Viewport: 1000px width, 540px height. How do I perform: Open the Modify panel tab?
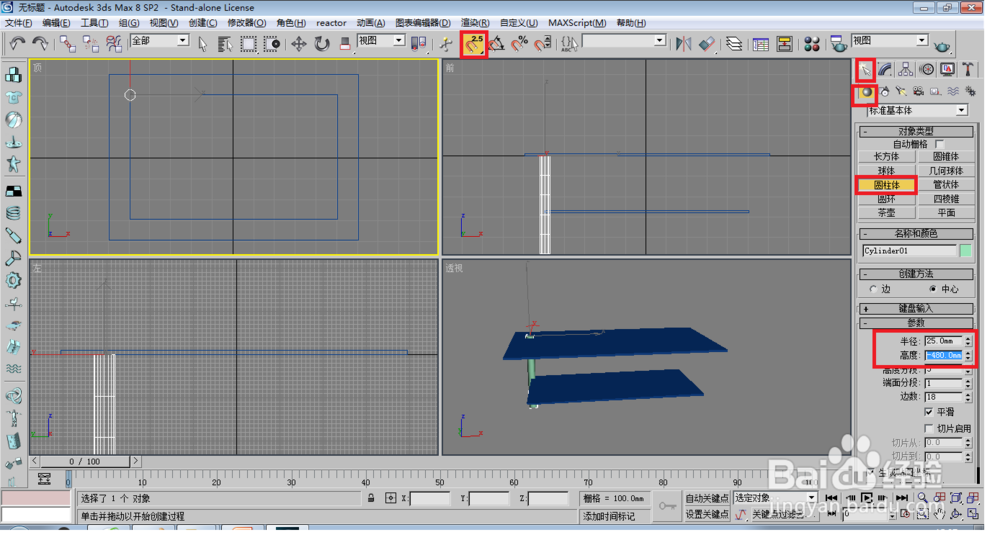(885, 69)
